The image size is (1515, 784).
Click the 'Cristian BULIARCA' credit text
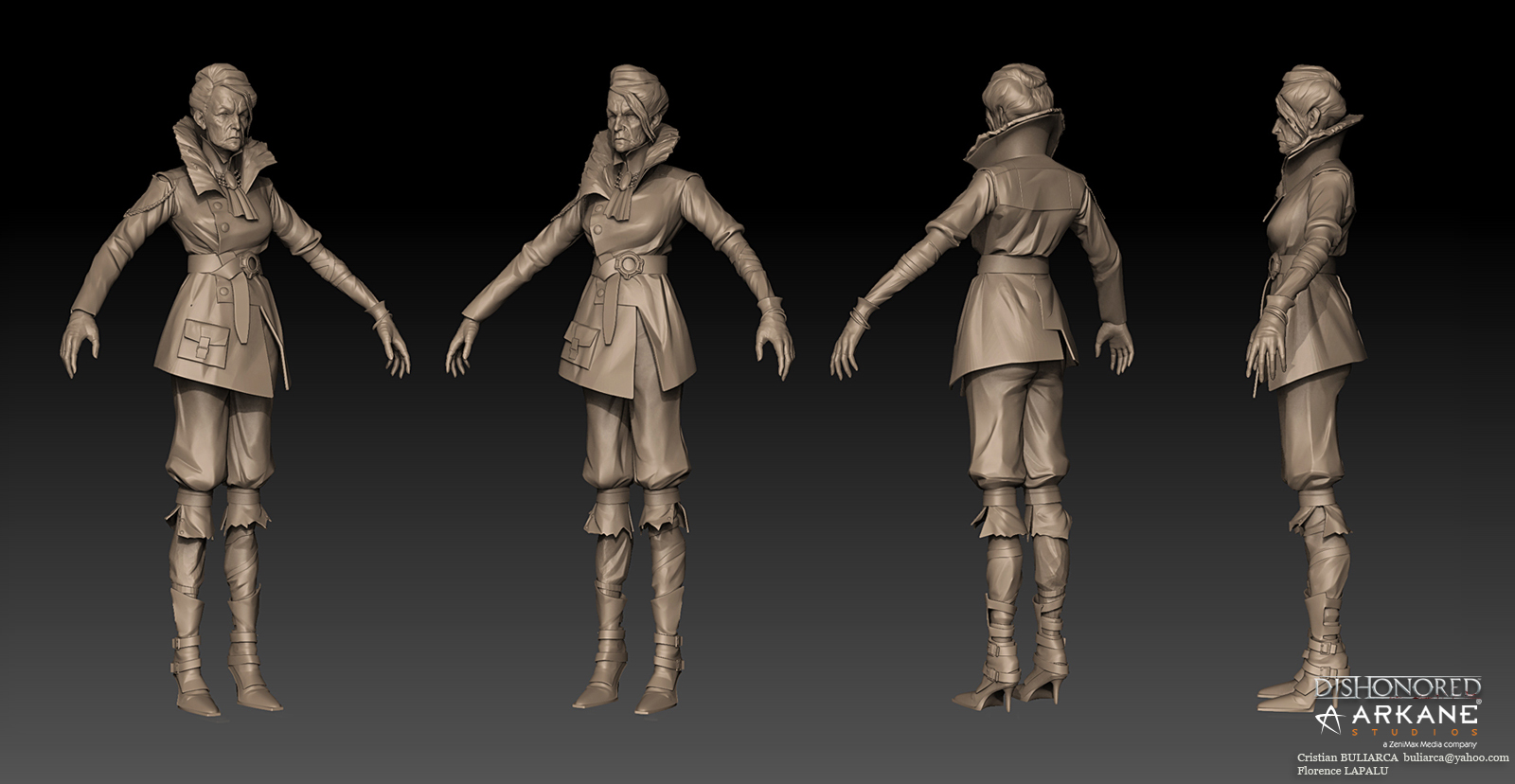[1346, 757]
